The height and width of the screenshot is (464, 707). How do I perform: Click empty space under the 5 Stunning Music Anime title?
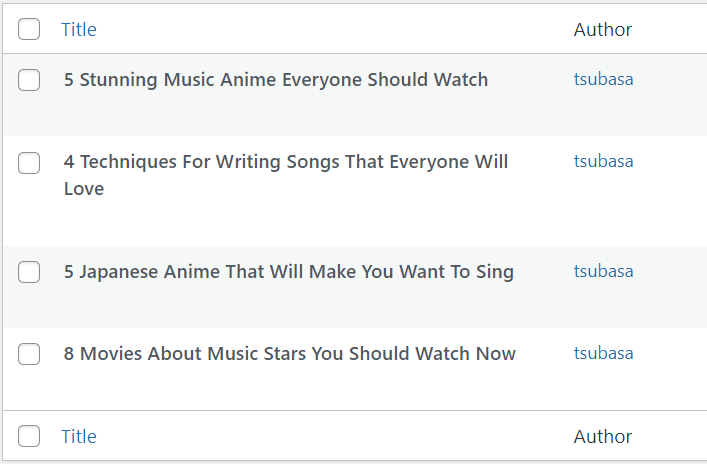pos(300,114)
